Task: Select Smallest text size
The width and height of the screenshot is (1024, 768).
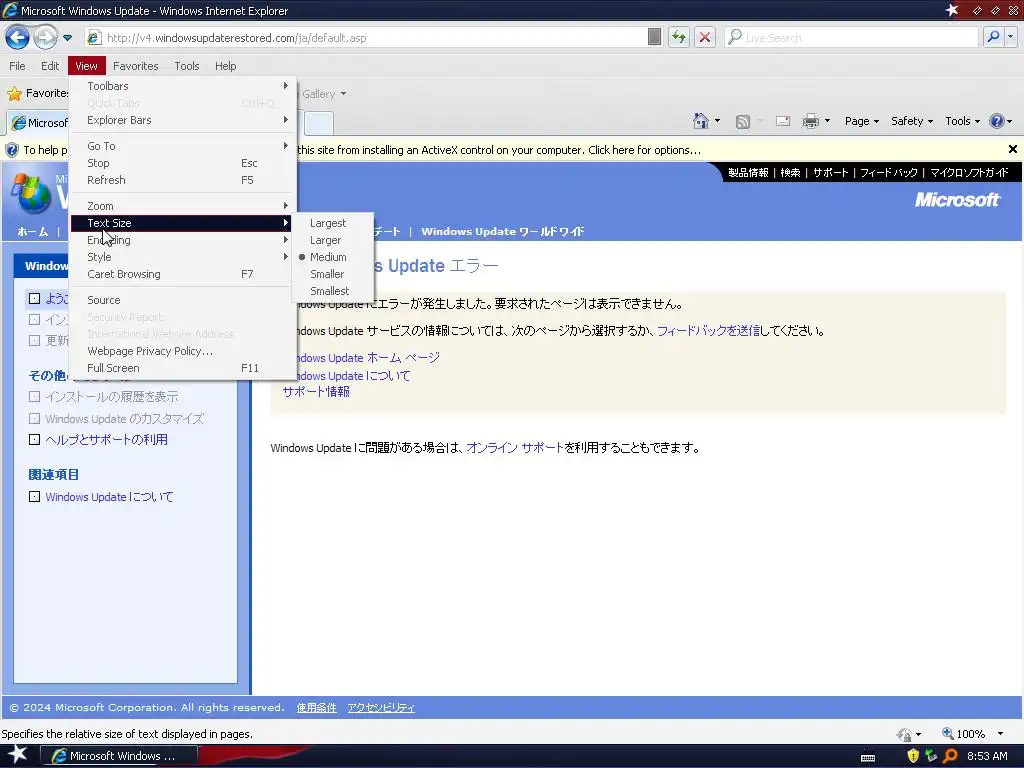Action: [332, 291]
